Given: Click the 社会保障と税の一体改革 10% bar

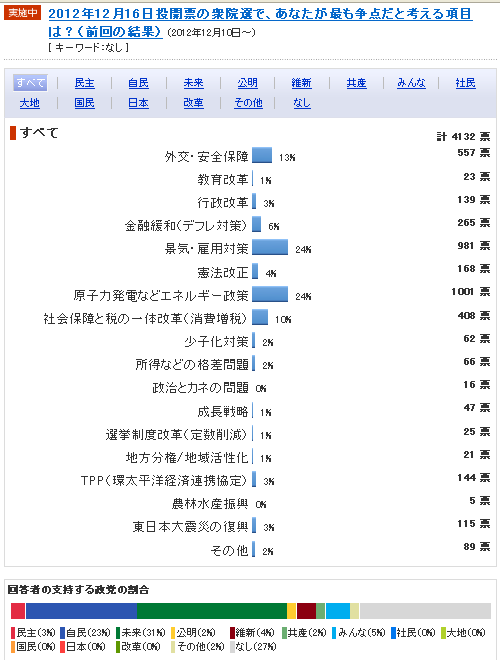Looking at the screenshot, I should tap(260, 317).
